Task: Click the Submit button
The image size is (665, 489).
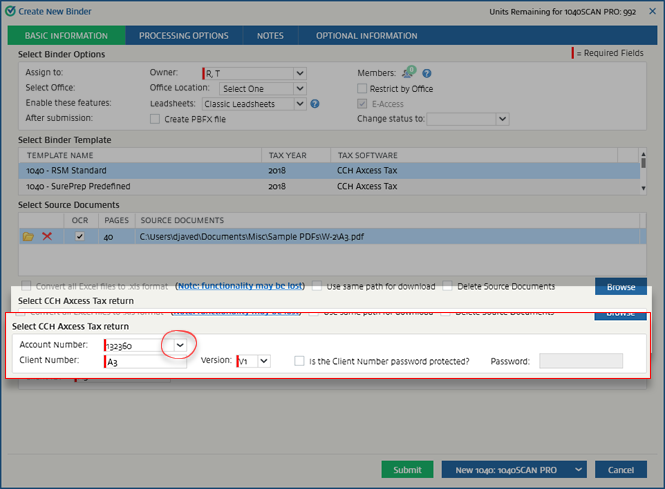Action: 407,470
